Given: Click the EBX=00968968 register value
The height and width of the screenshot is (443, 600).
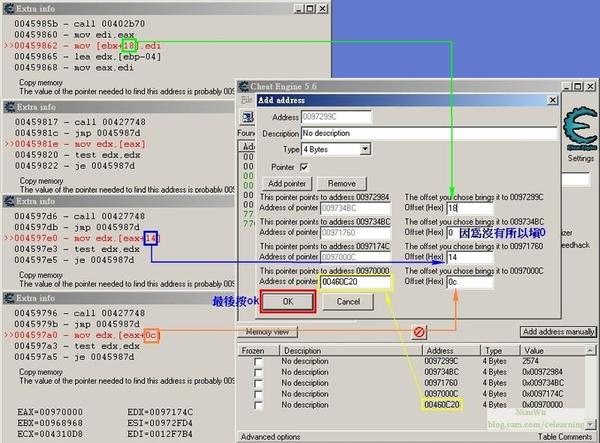Looking at the screenshot, I should (x=50, y=423).
